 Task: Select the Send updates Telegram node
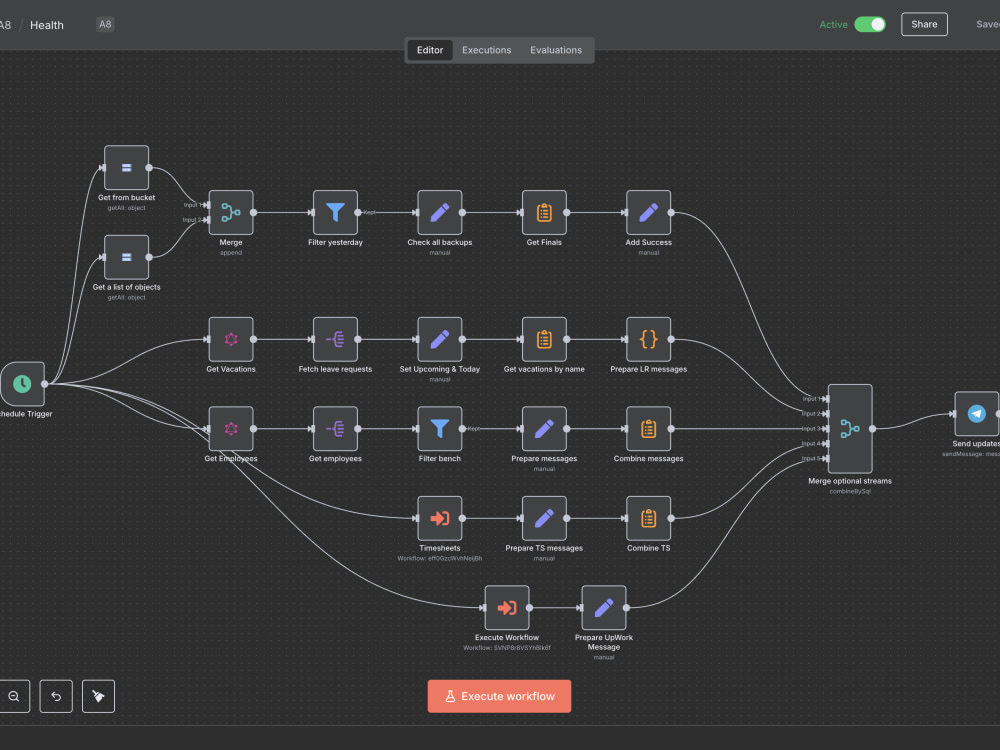pos(976,414)
